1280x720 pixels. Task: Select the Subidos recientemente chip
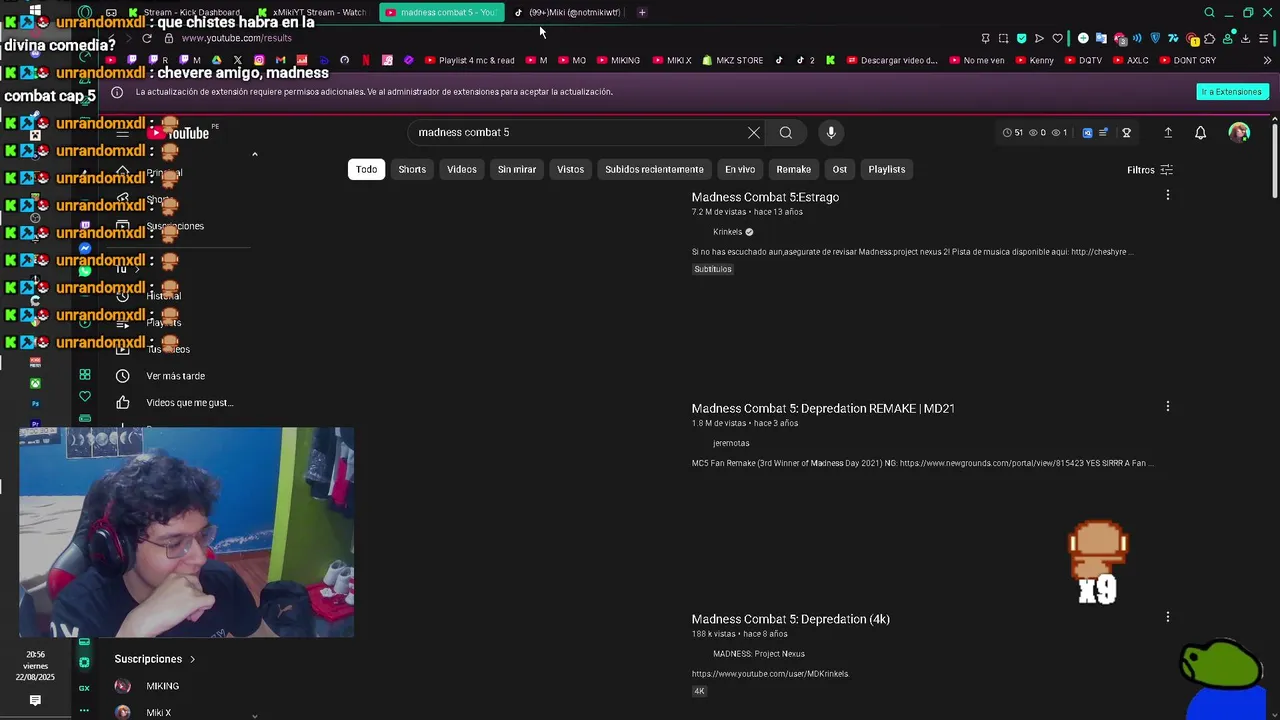point(654,169)
